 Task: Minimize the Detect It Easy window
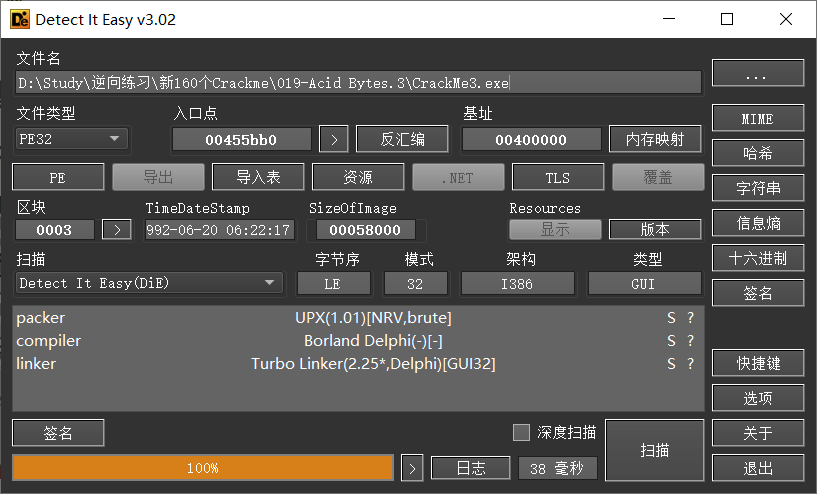click(x=669, y=19)
